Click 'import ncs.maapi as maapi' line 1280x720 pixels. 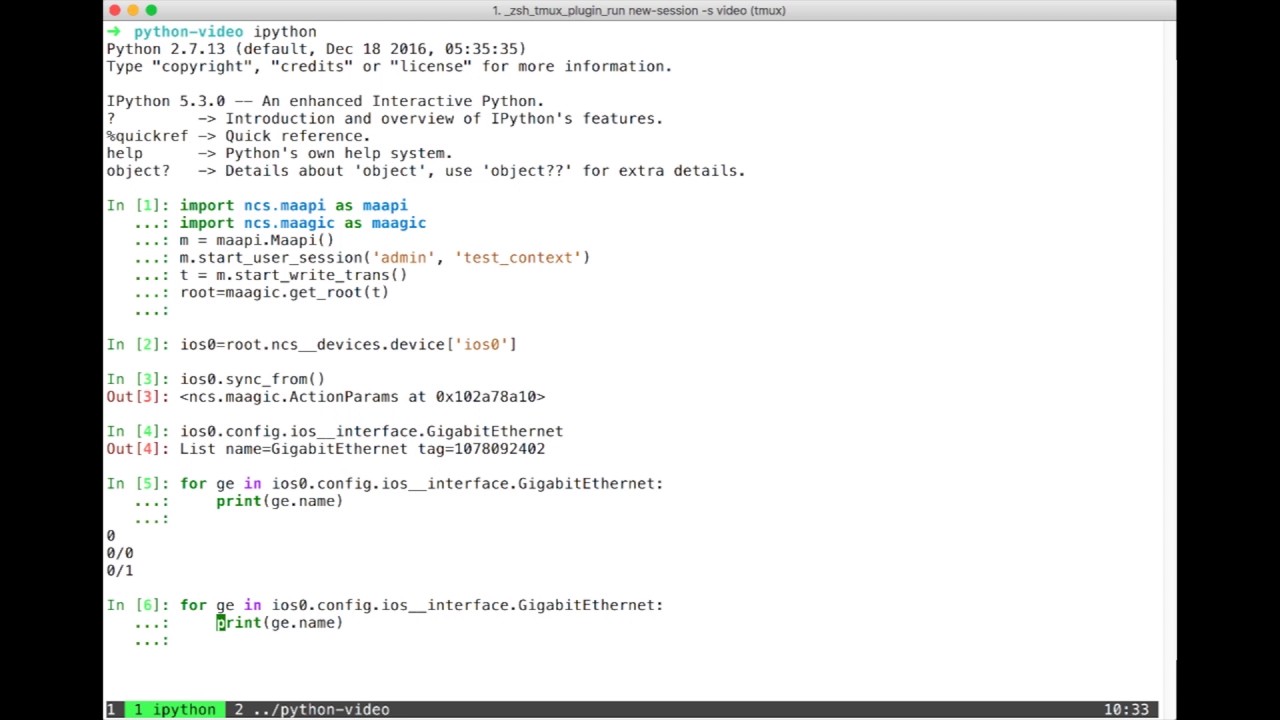(293, 205)
